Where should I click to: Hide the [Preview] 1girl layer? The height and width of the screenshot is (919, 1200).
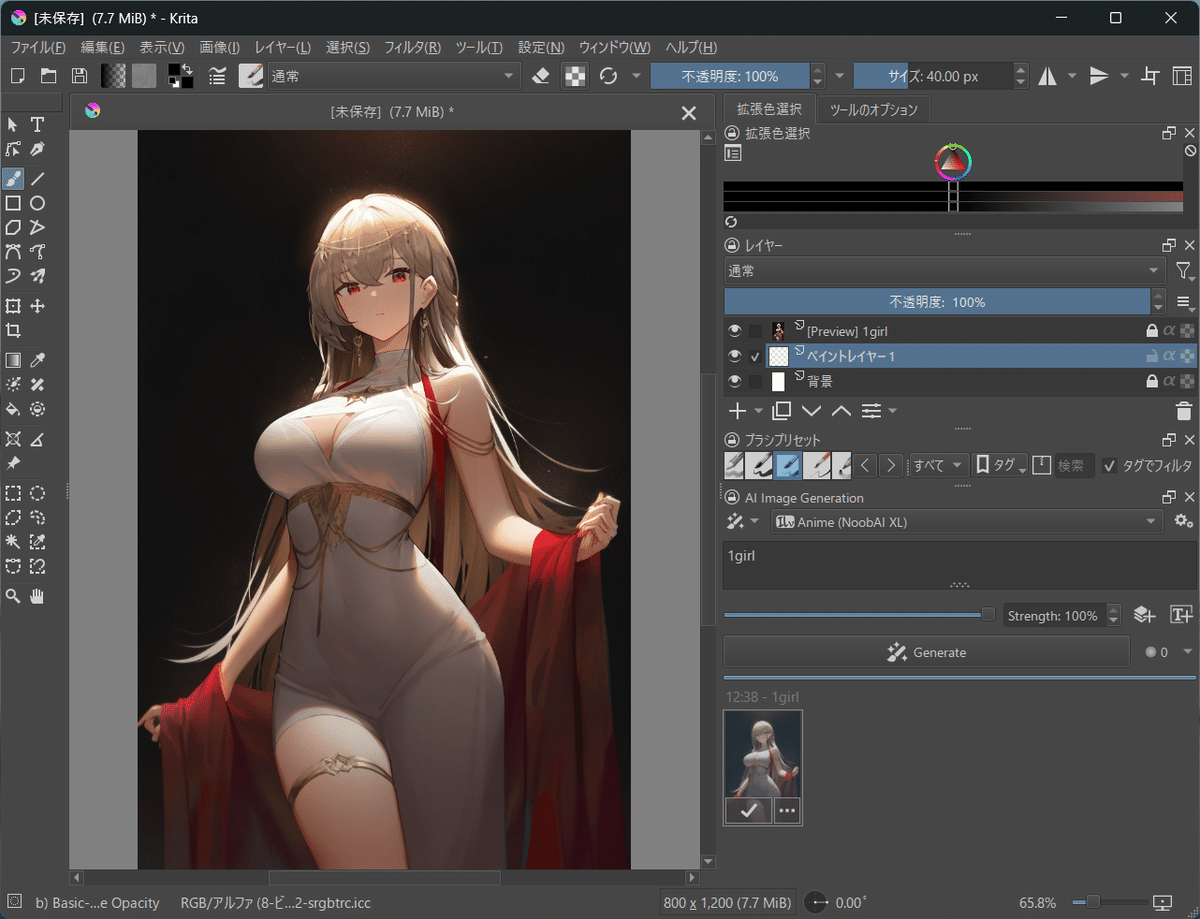[734, 330]
